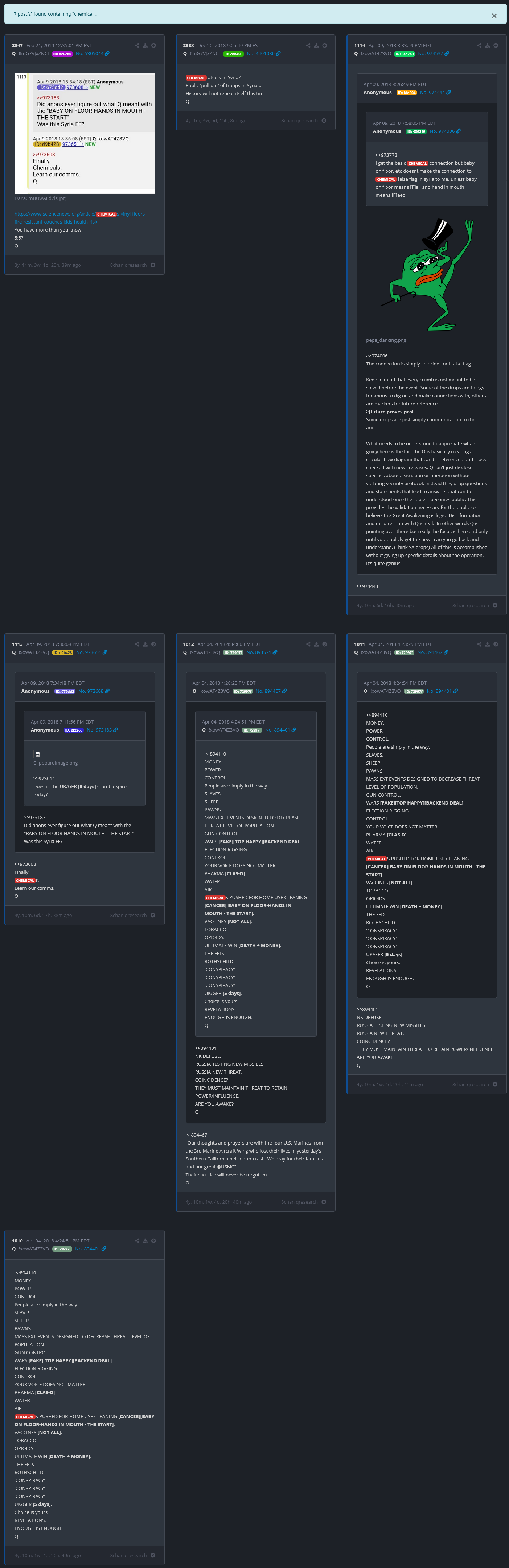
Task: Open the sciencenews.org article link
Action: [81, 218]
